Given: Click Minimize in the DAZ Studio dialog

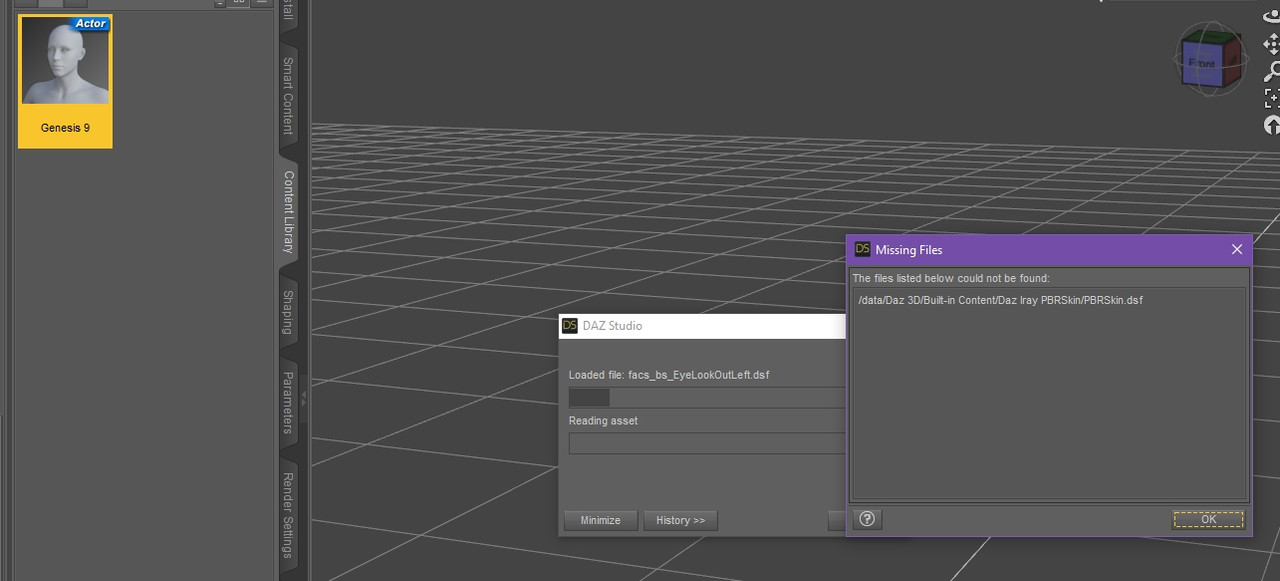Looking at the screenshot, I should tap(600, 520).
